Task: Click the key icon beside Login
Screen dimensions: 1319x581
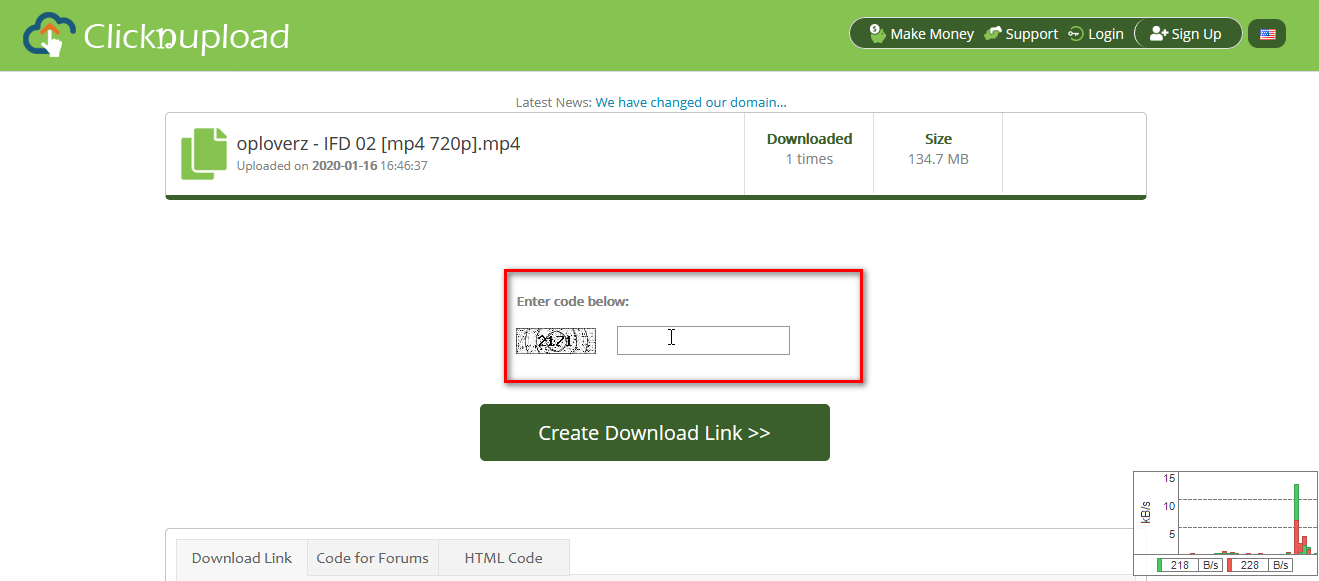Action: tap(1075, 32)
